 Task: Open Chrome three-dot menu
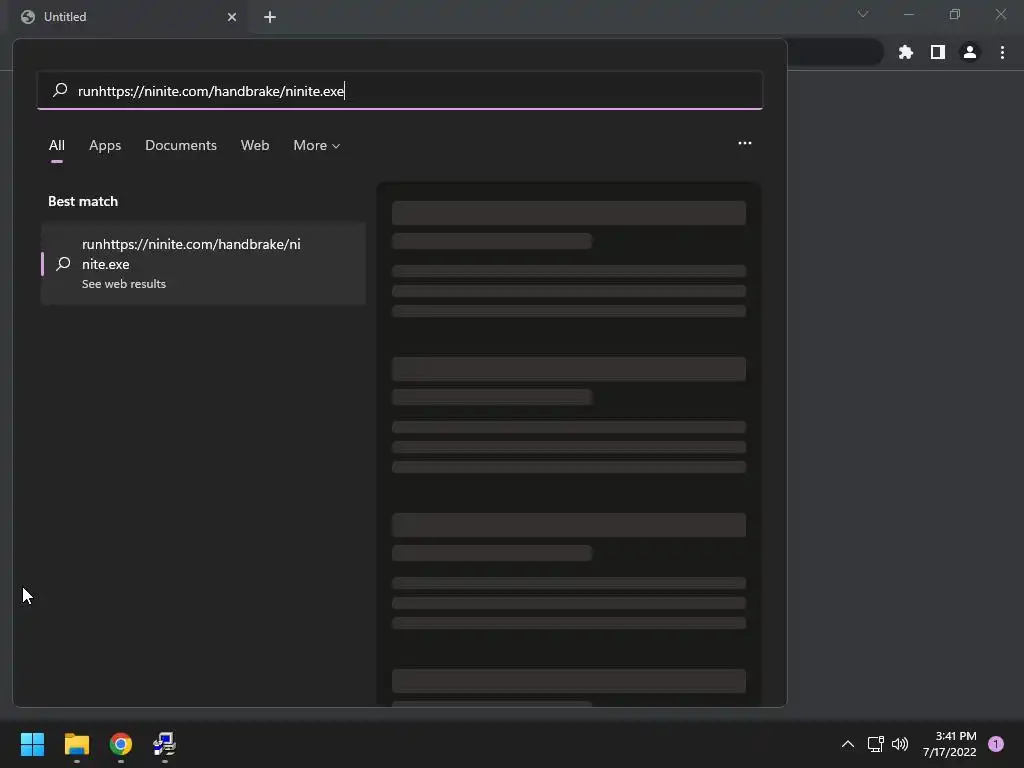pos(1002,52)
